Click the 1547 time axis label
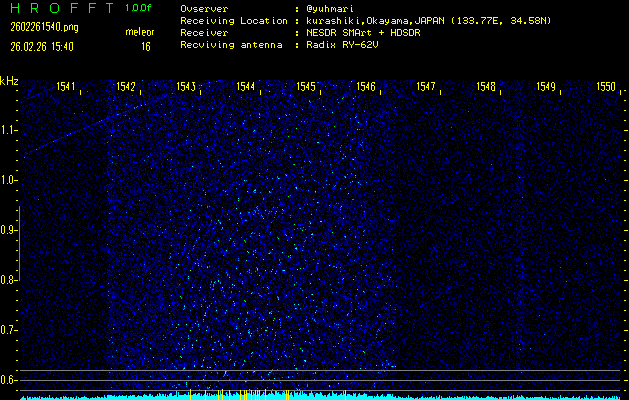Screen dimensions: 629x400 [x=426, y=86]
